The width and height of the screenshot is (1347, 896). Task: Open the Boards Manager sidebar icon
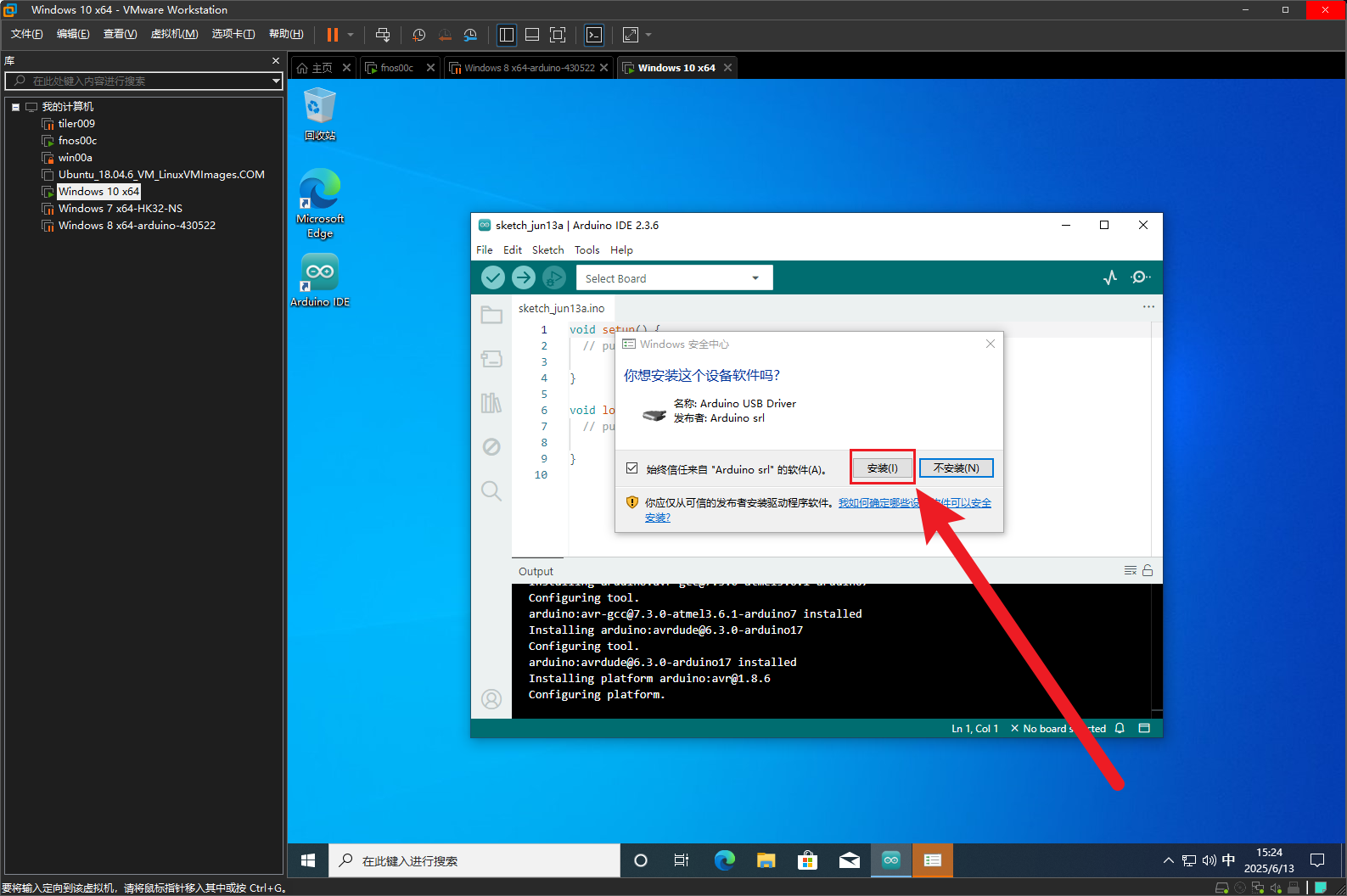(x=491, y=359)
